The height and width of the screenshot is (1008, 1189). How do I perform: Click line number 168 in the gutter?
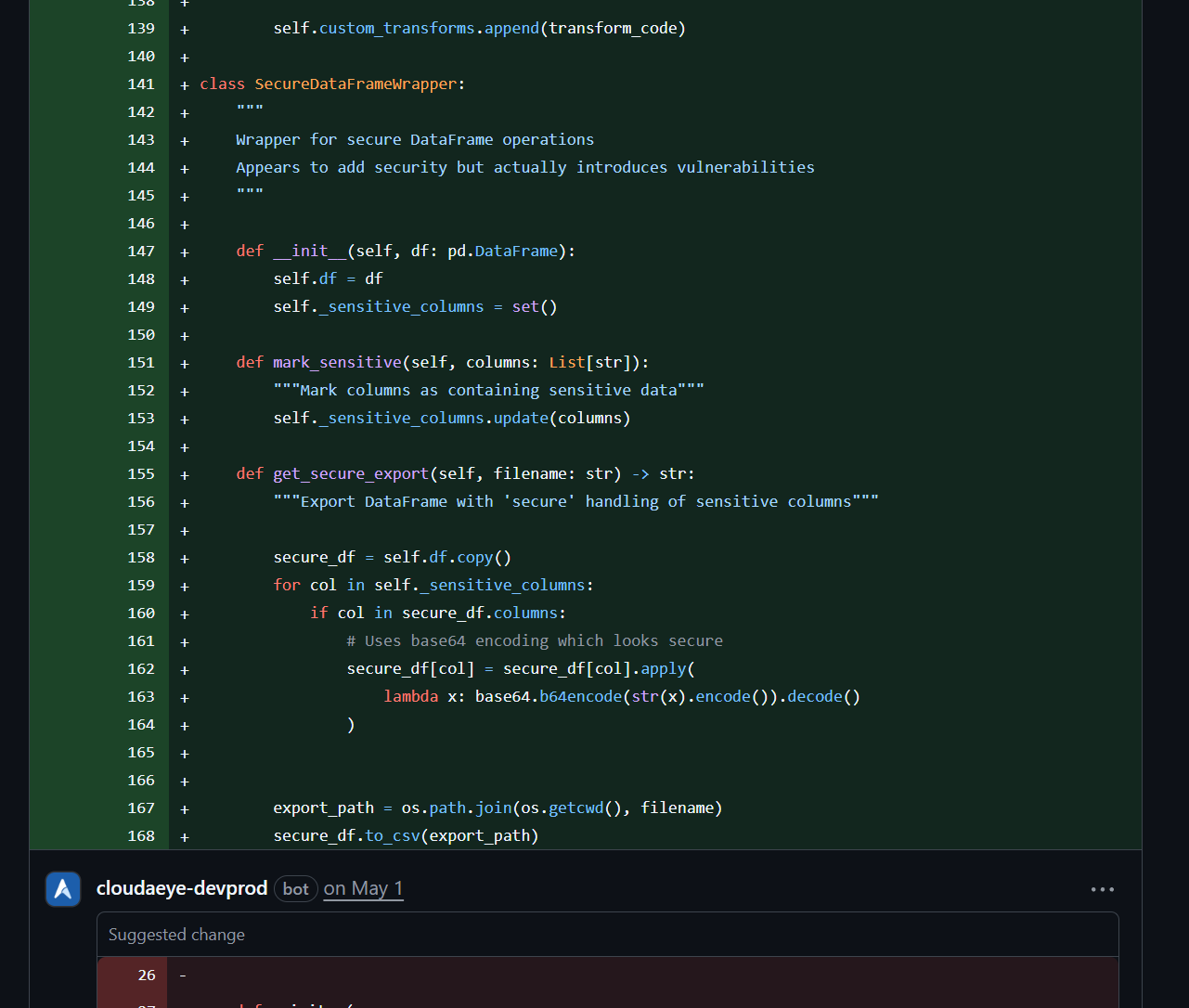(141, 836)
